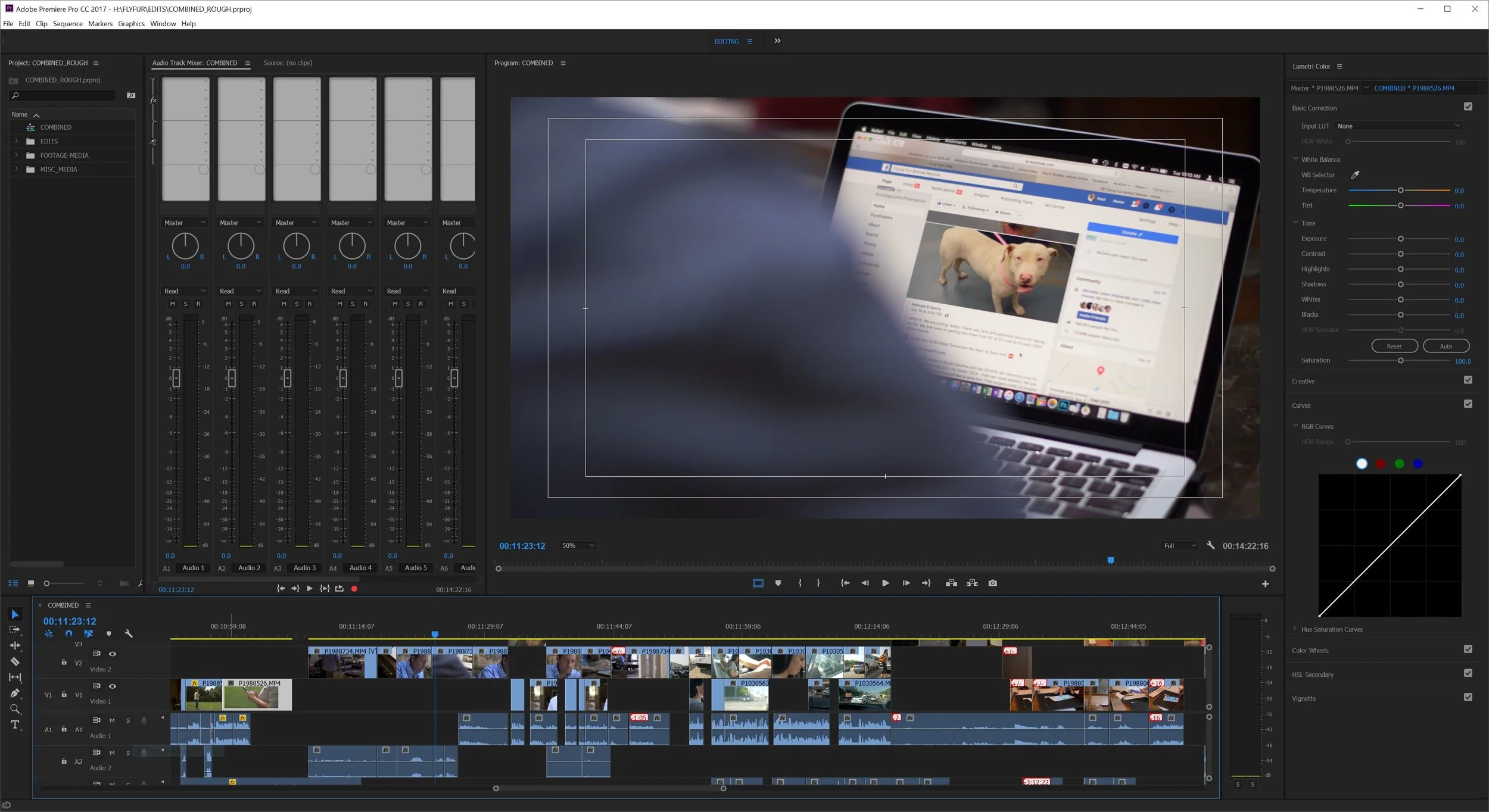The image size is (1489, 812).
Task: Open the 50% zoom level dropdown
Action: pyautogui.click(x=577, y=546)
